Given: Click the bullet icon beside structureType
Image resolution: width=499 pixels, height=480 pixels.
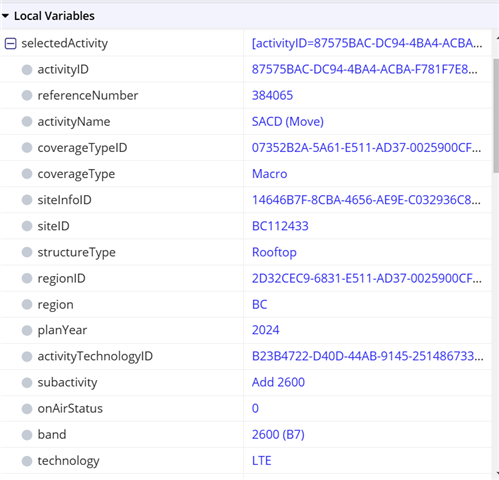Looking at the screenshot, I should pyautogui.click(x=27, y=252).
